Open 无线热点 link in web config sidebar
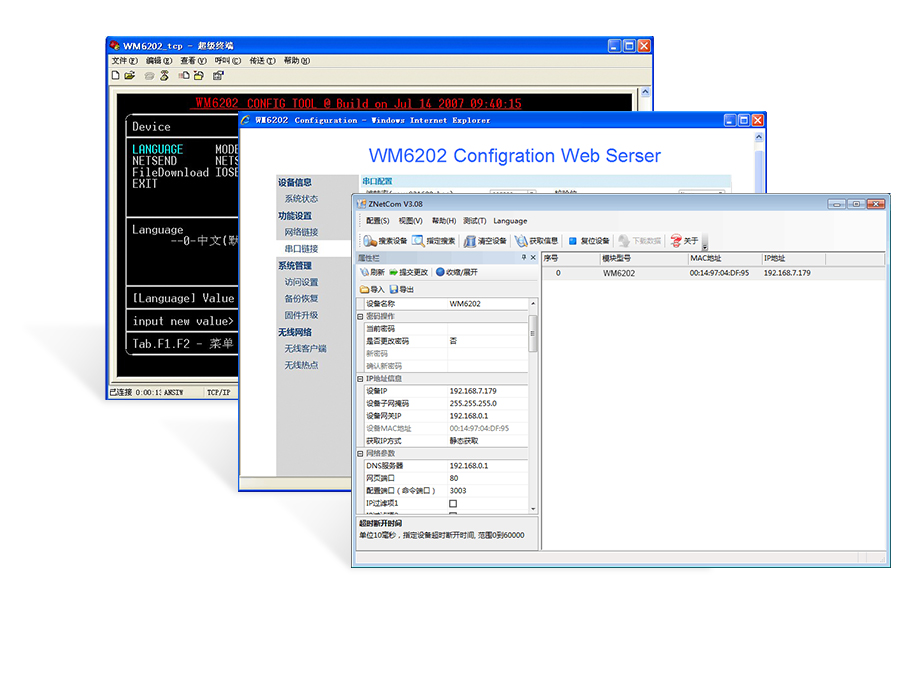 [x=301, y=365]
